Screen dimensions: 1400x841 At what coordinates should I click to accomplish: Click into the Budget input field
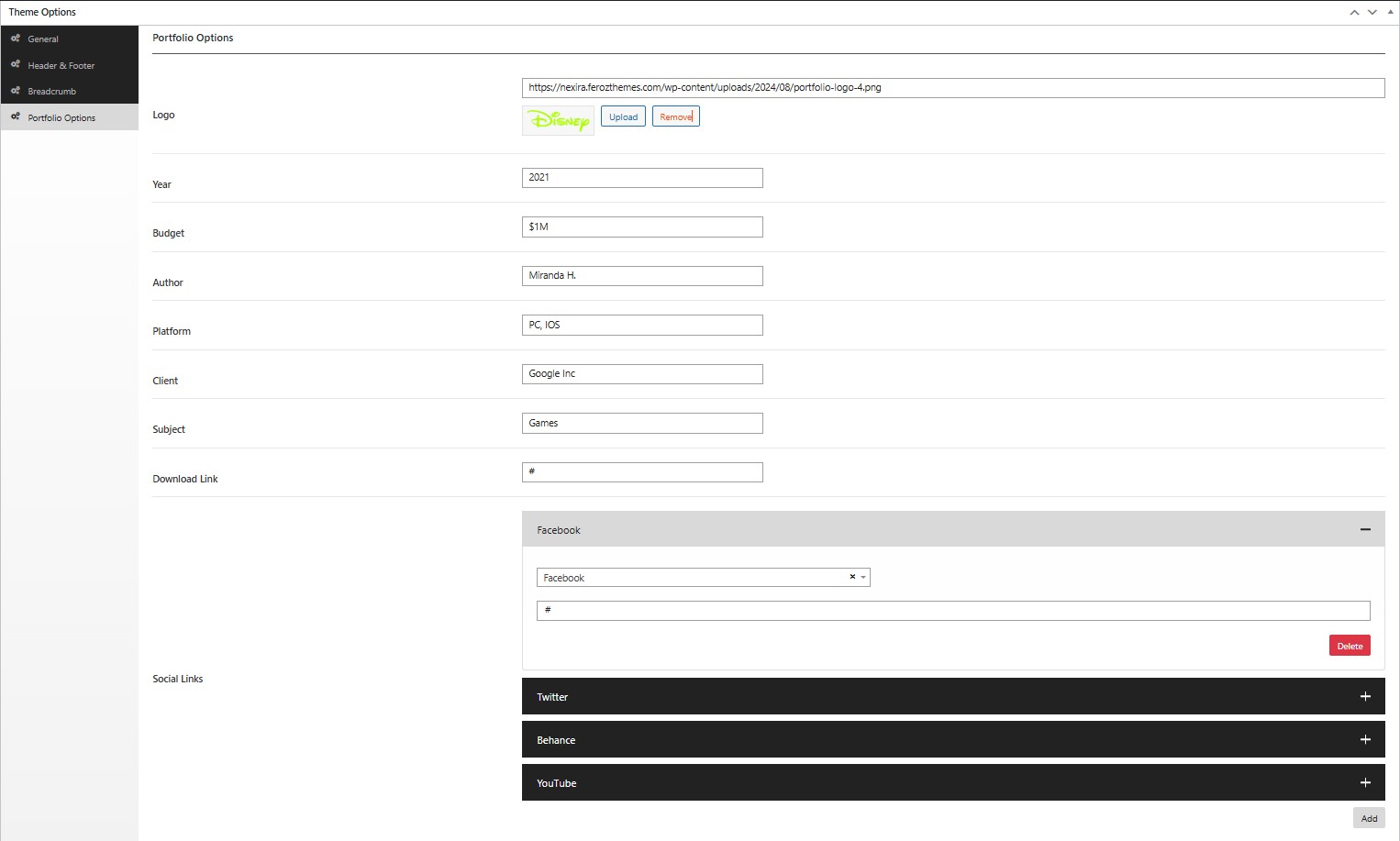point(642,227)
